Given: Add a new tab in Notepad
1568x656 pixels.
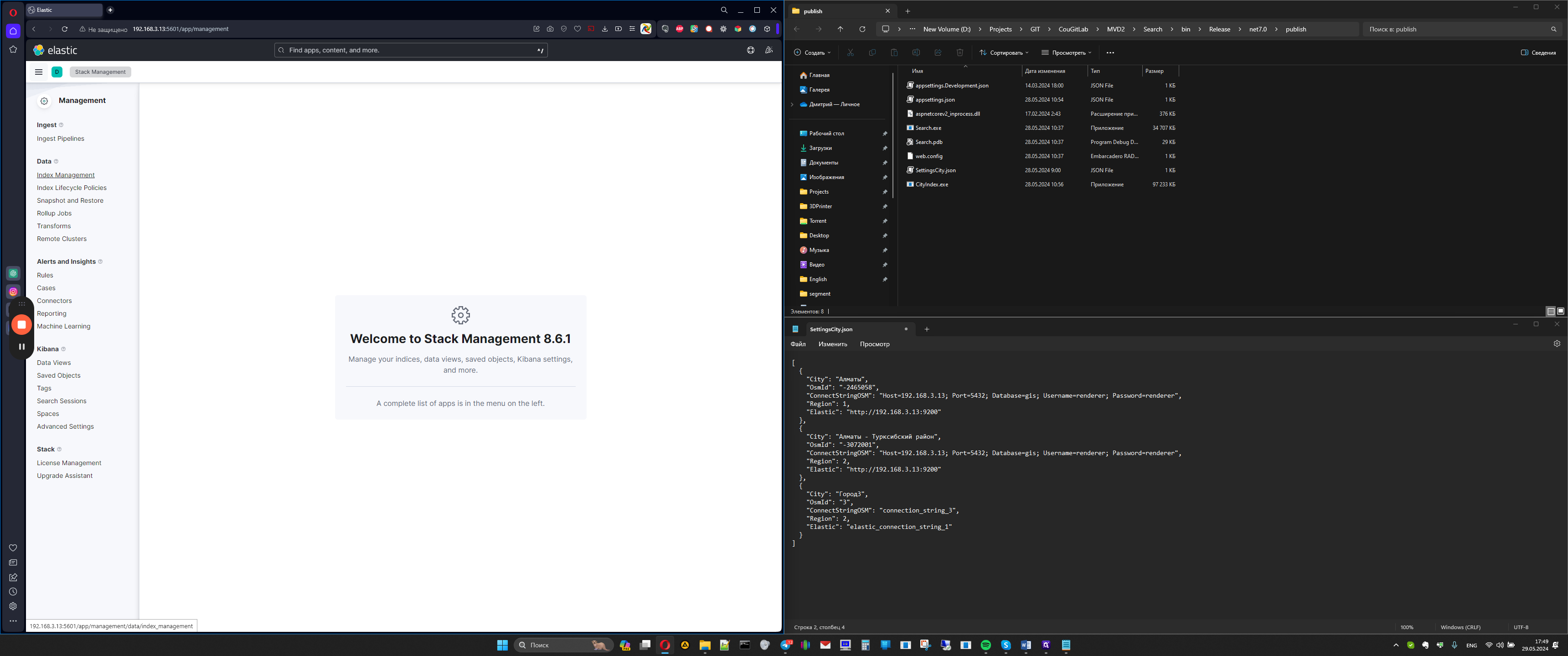Looking at the screenshot, I should [926, 329].
